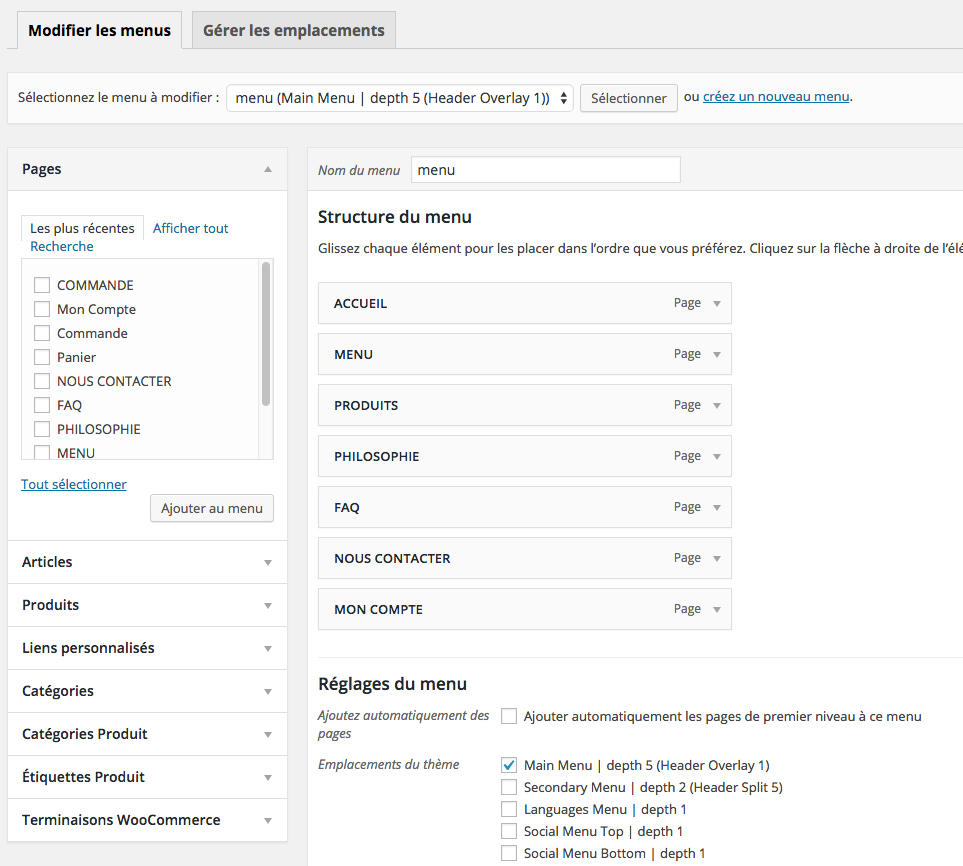Check the Secondary Menu depth 2 location
Screen dimensions: 963x866
click(x=509, y=787)
